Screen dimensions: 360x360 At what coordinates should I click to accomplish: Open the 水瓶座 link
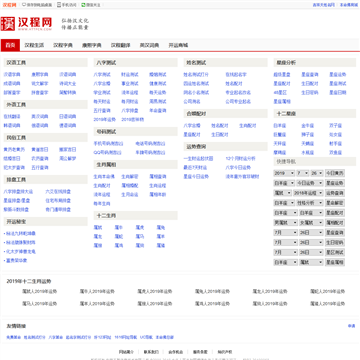[308, 153]
